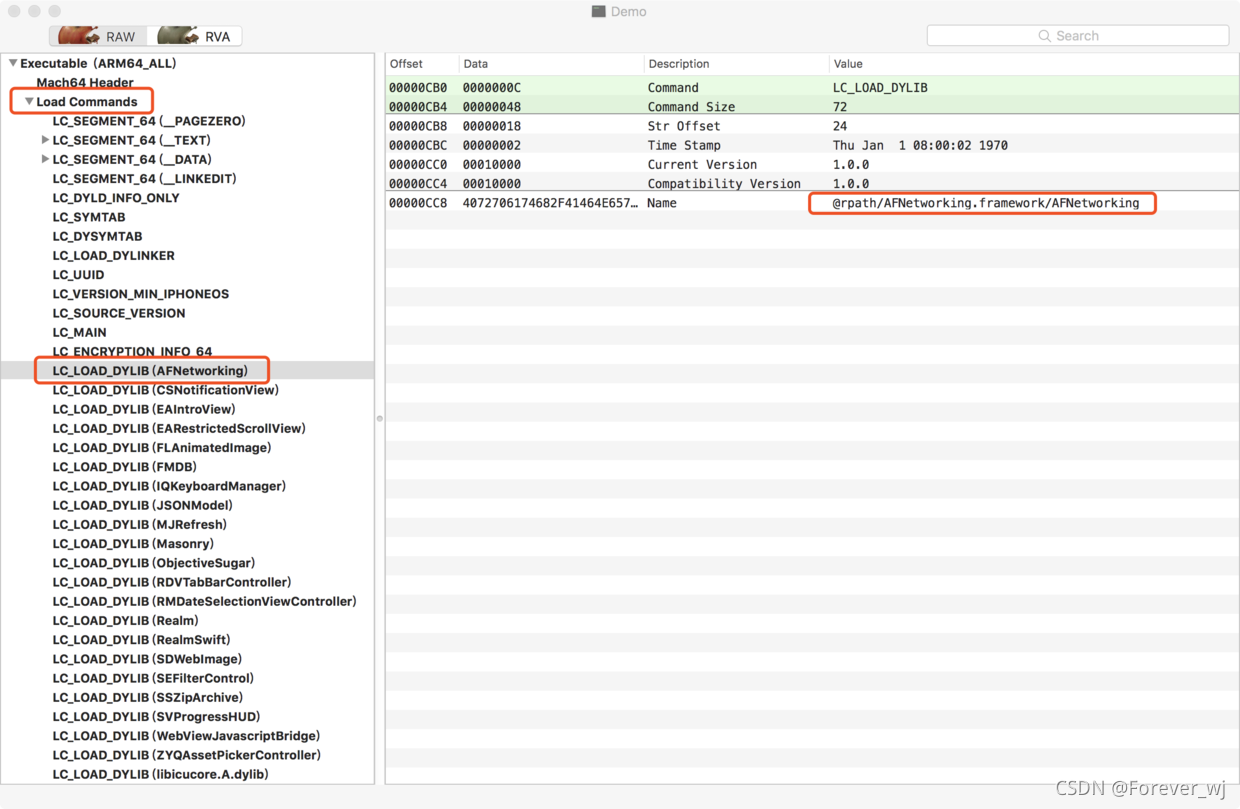Select LC_SEGMENT_64 (__PAGEZERO)
This screenshot has width=1240, height=809.
(x=149, y=121)
